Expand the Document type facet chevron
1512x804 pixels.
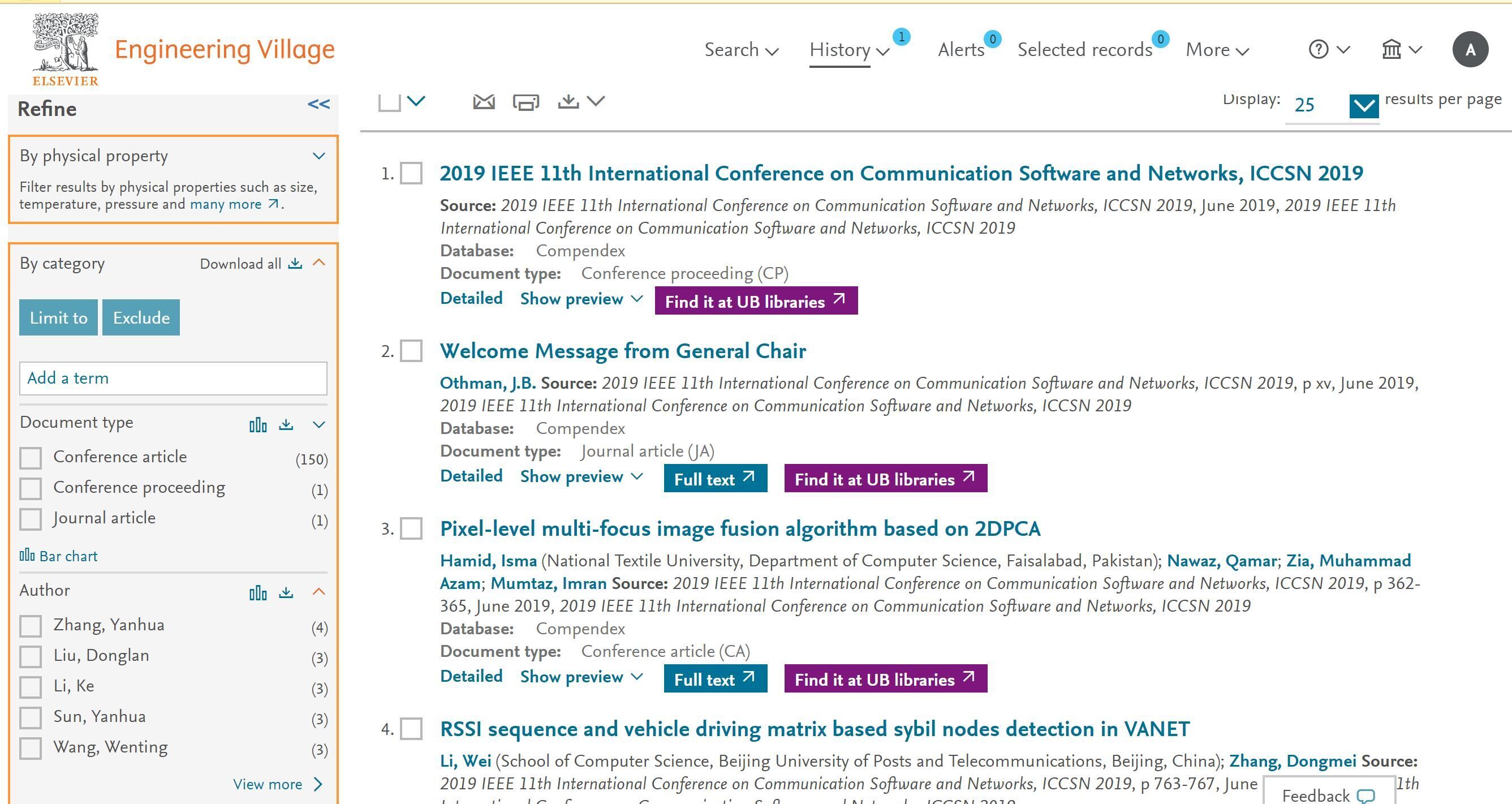[x=318, y=424]
